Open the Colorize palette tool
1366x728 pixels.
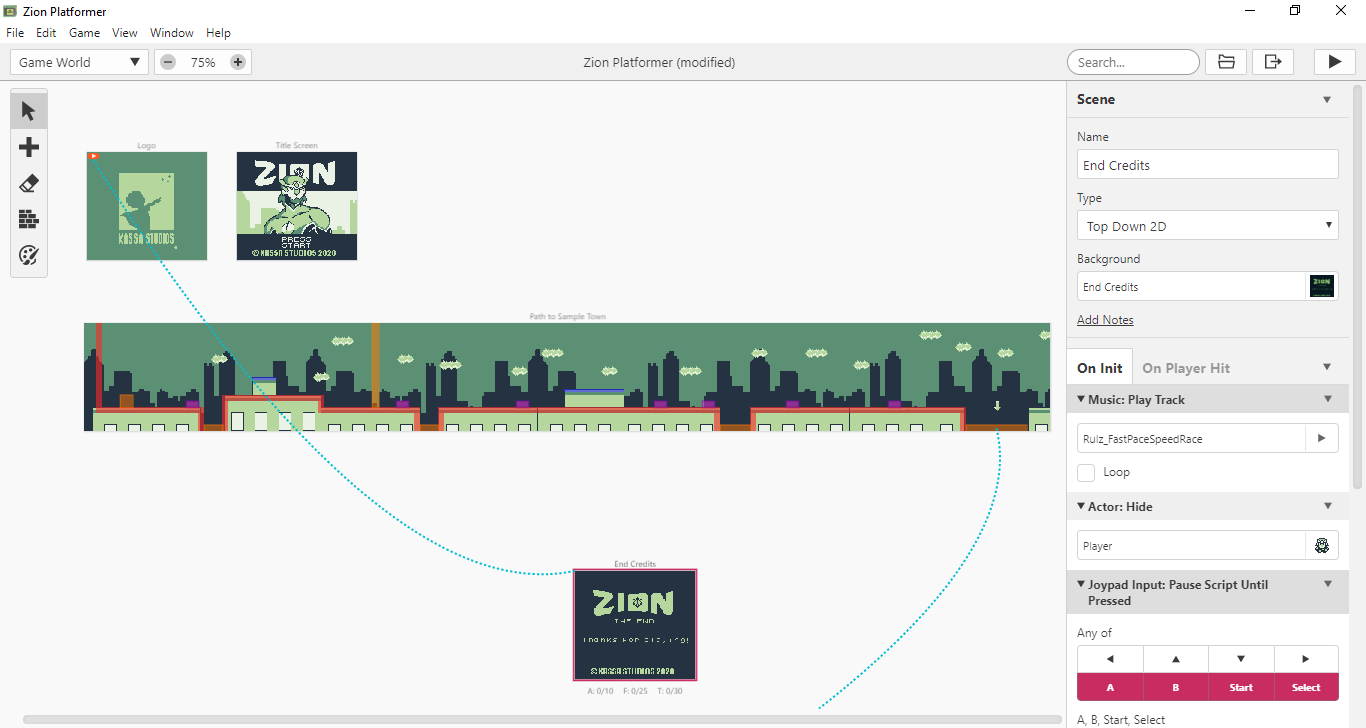coord(29,256)
